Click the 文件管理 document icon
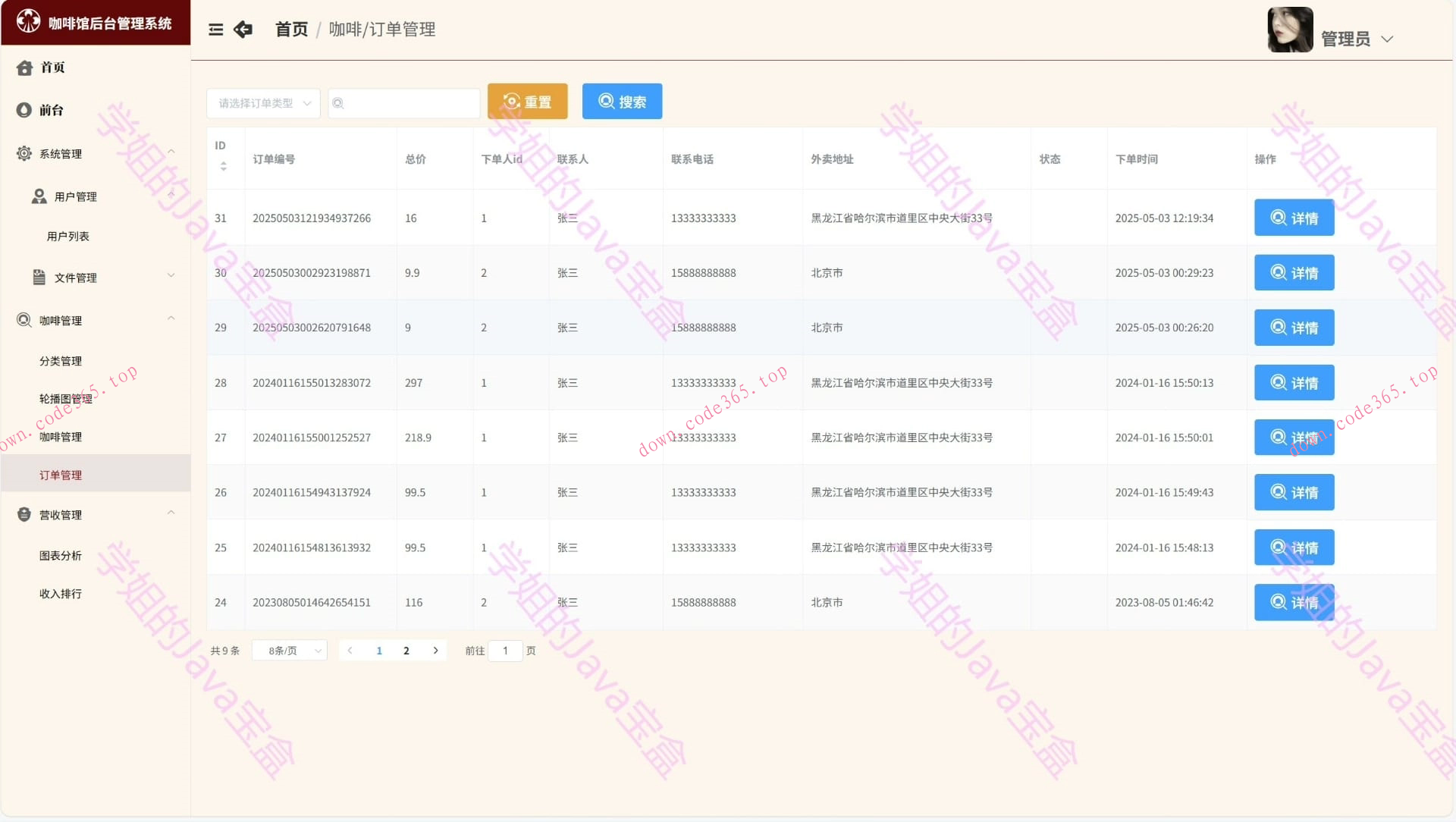Viewport: 1456px width, 822px height. coord(39,278)
